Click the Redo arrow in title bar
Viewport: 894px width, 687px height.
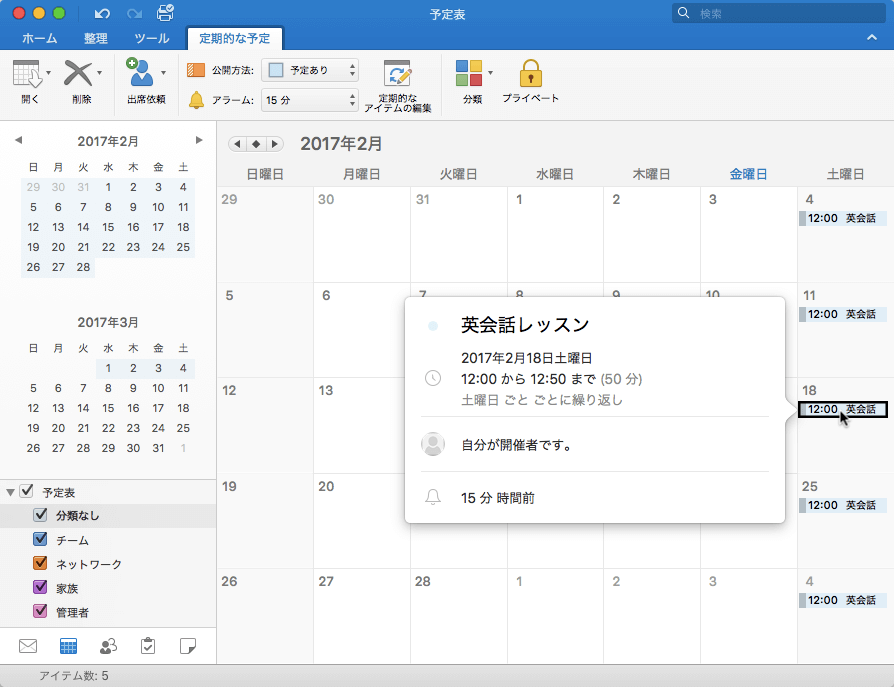135,14
